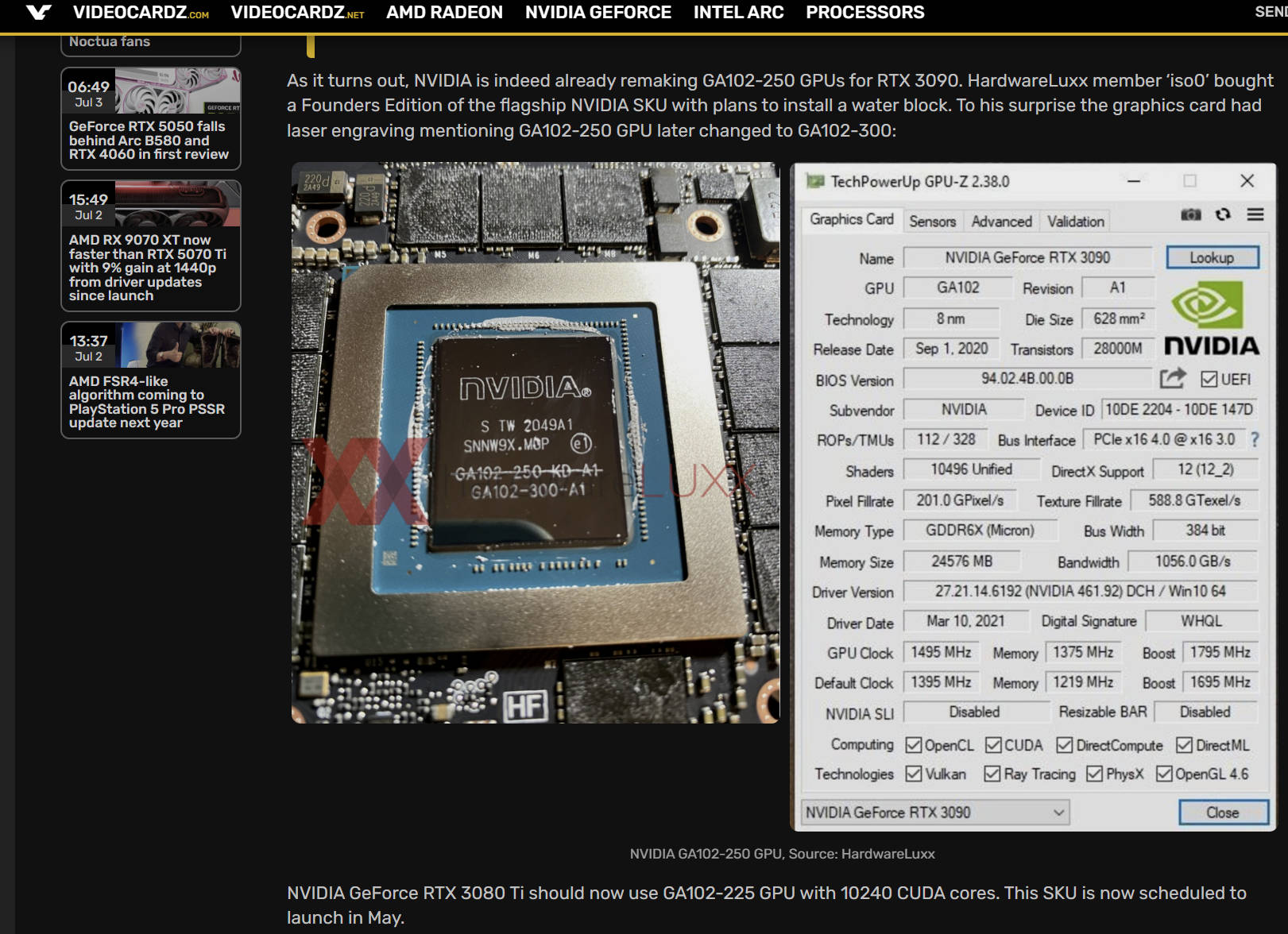Click RX 9070 XT article thumbnail image
This screenshot has width=1288, height=934.
click(x=177, y=204)
